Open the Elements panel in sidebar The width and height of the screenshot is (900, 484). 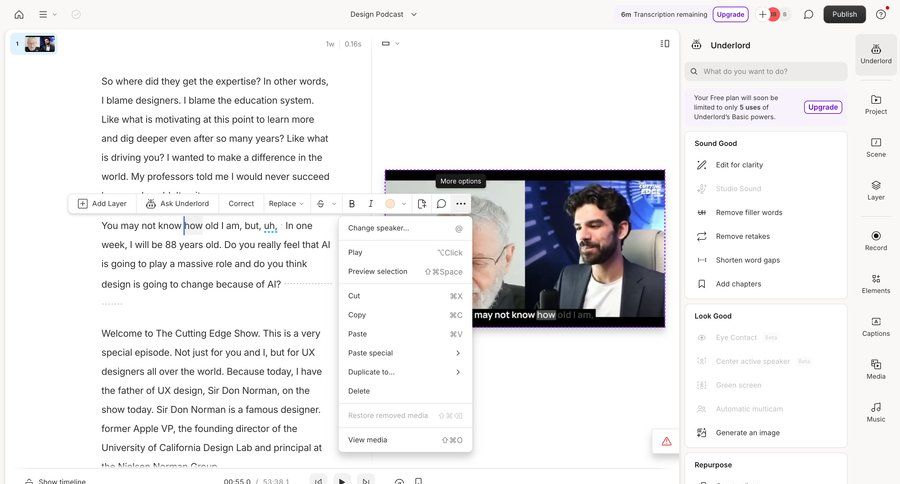(x=876, y=284)
